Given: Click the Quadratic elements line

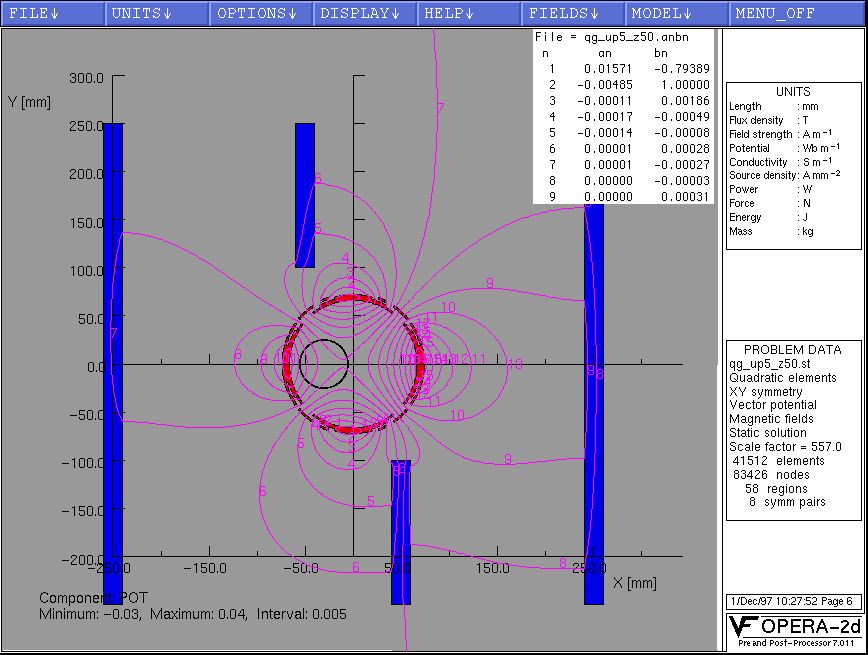Looking at the screenshot, I should click(783, 378).
